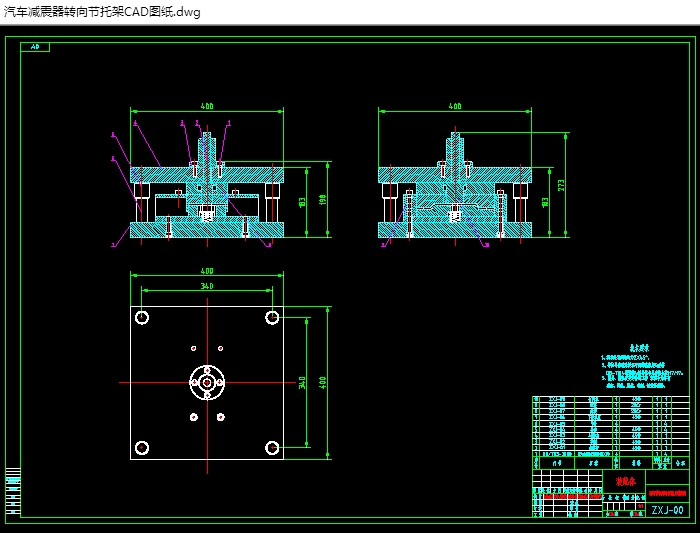This screenshot has width=700, height=533.
Task: Select the vertical 400 dimension beside plan view
Action: click(322, 382)
